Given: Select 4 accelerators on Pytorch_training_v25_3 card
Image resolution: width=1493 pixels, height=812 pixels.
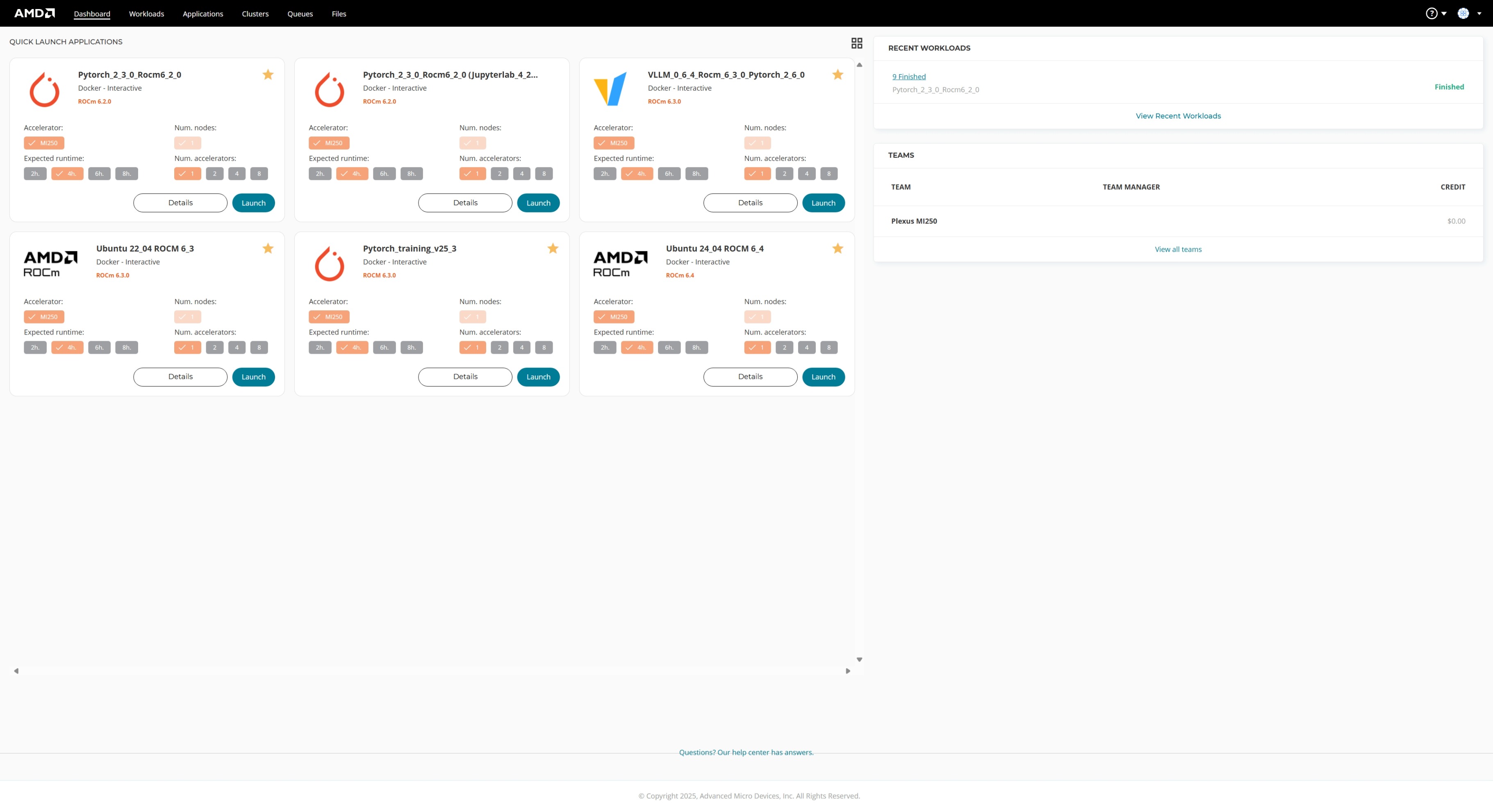Looking at the screenshot, I should pyautogui.click(x=521, y=347).
